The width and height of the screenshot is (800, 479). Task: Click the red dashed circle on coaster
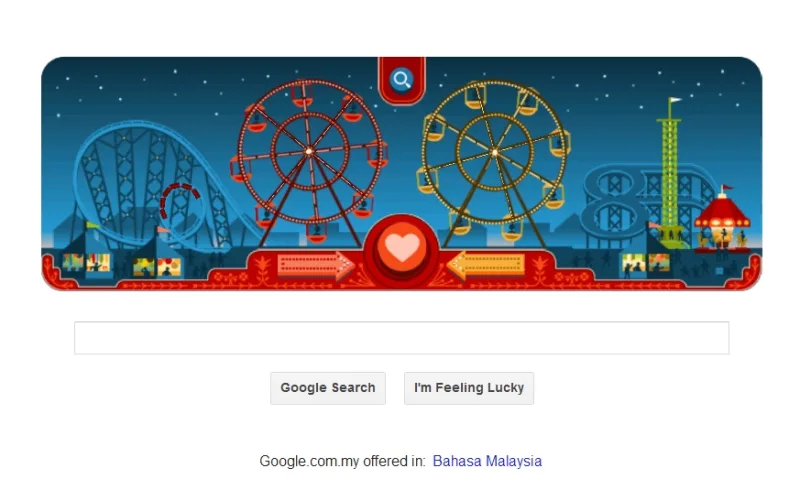[x=180, y=201]
